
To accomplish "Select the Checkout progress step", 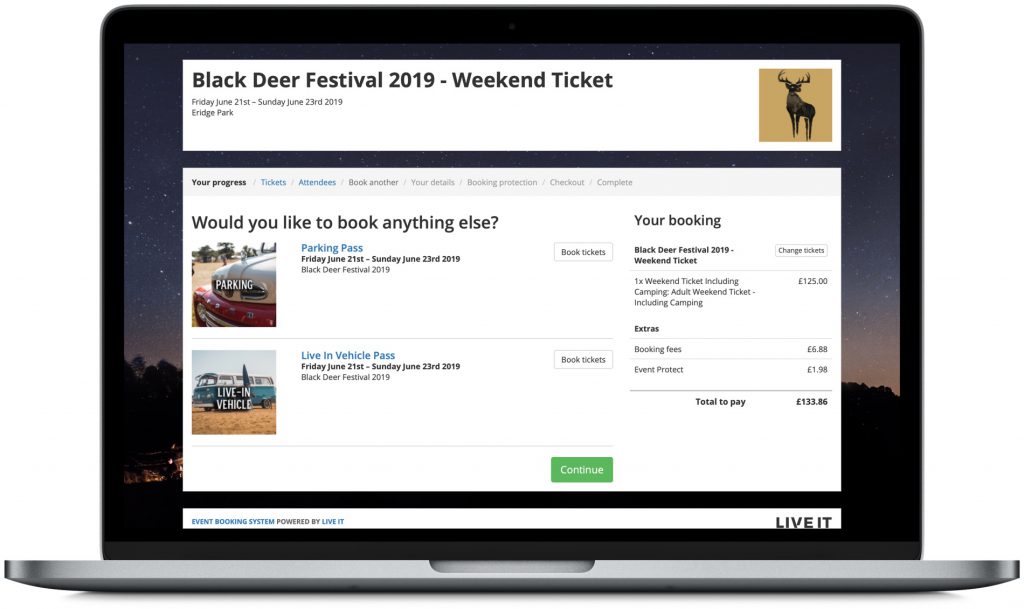I will pos(567,183).
